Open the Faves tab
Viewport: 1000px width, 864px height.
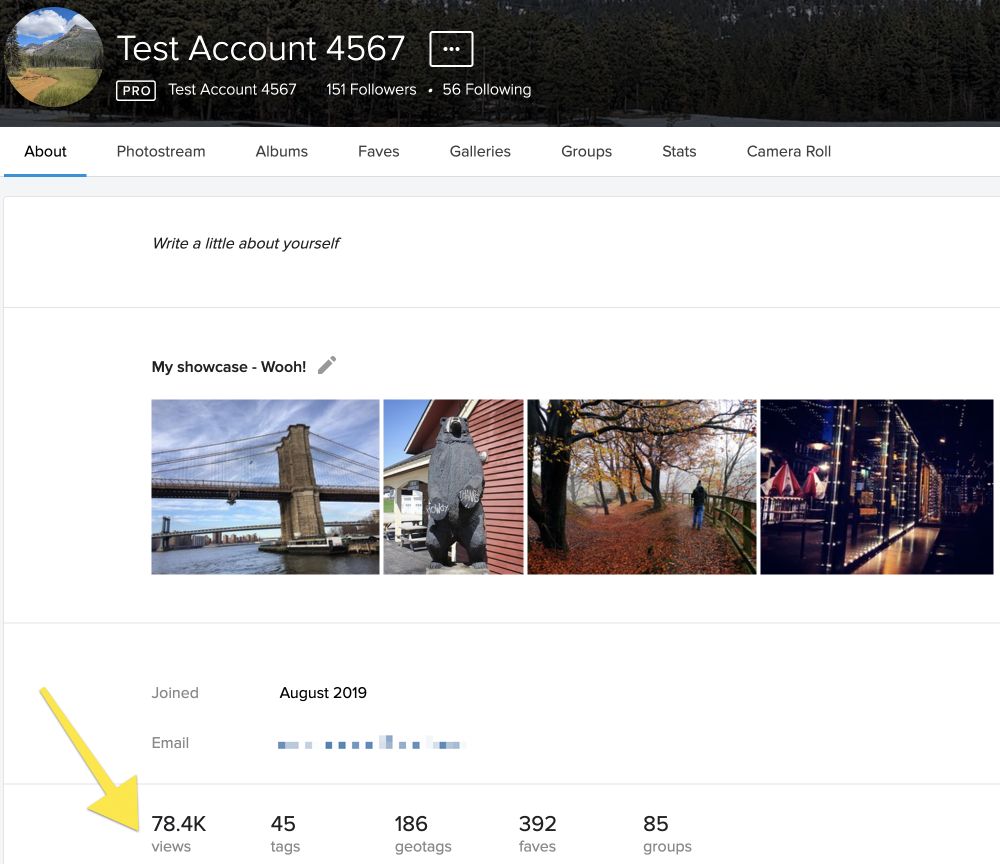(x=378, y=152)
